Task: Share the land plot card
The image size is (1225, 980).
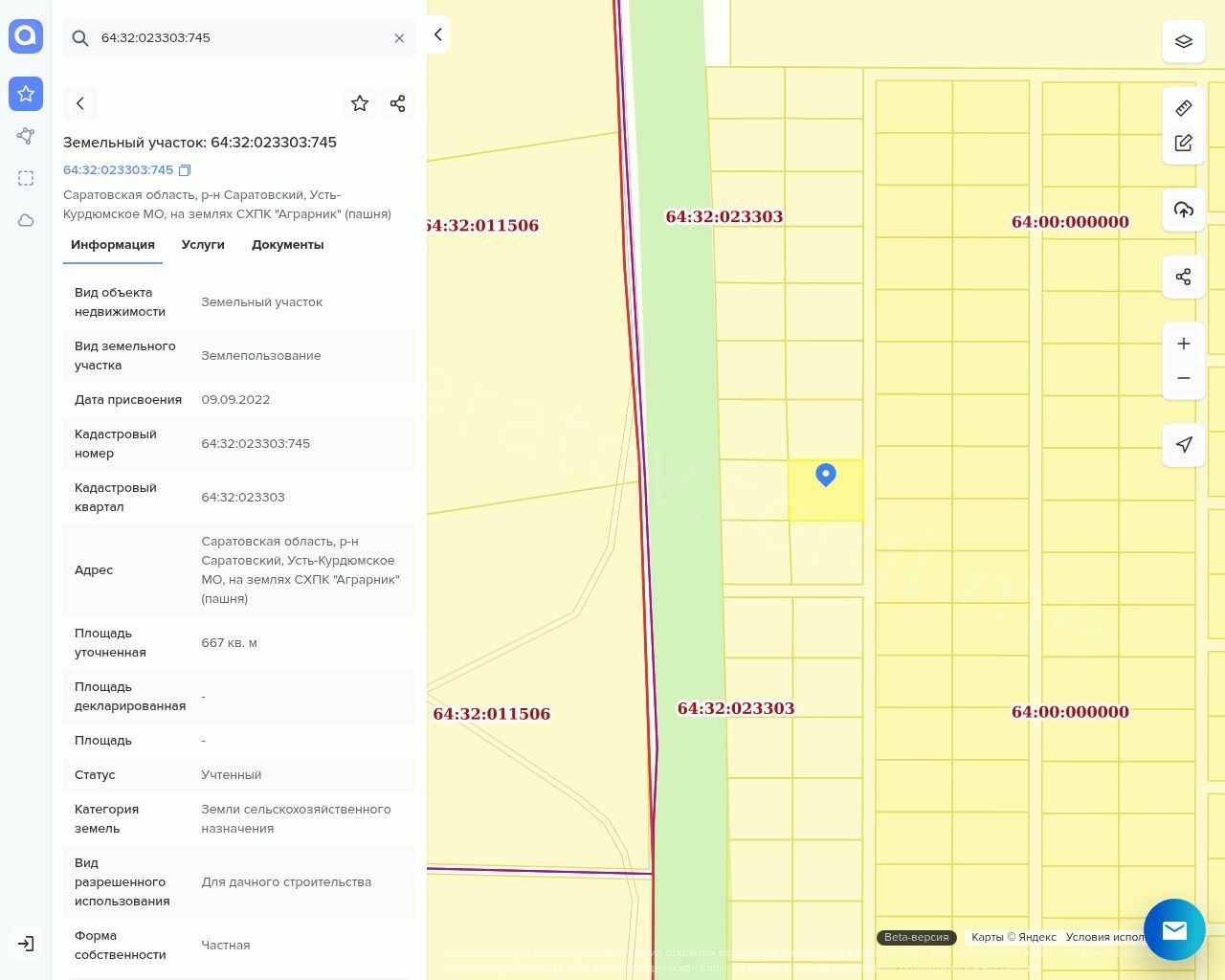Action: click(x=397, y=103)
